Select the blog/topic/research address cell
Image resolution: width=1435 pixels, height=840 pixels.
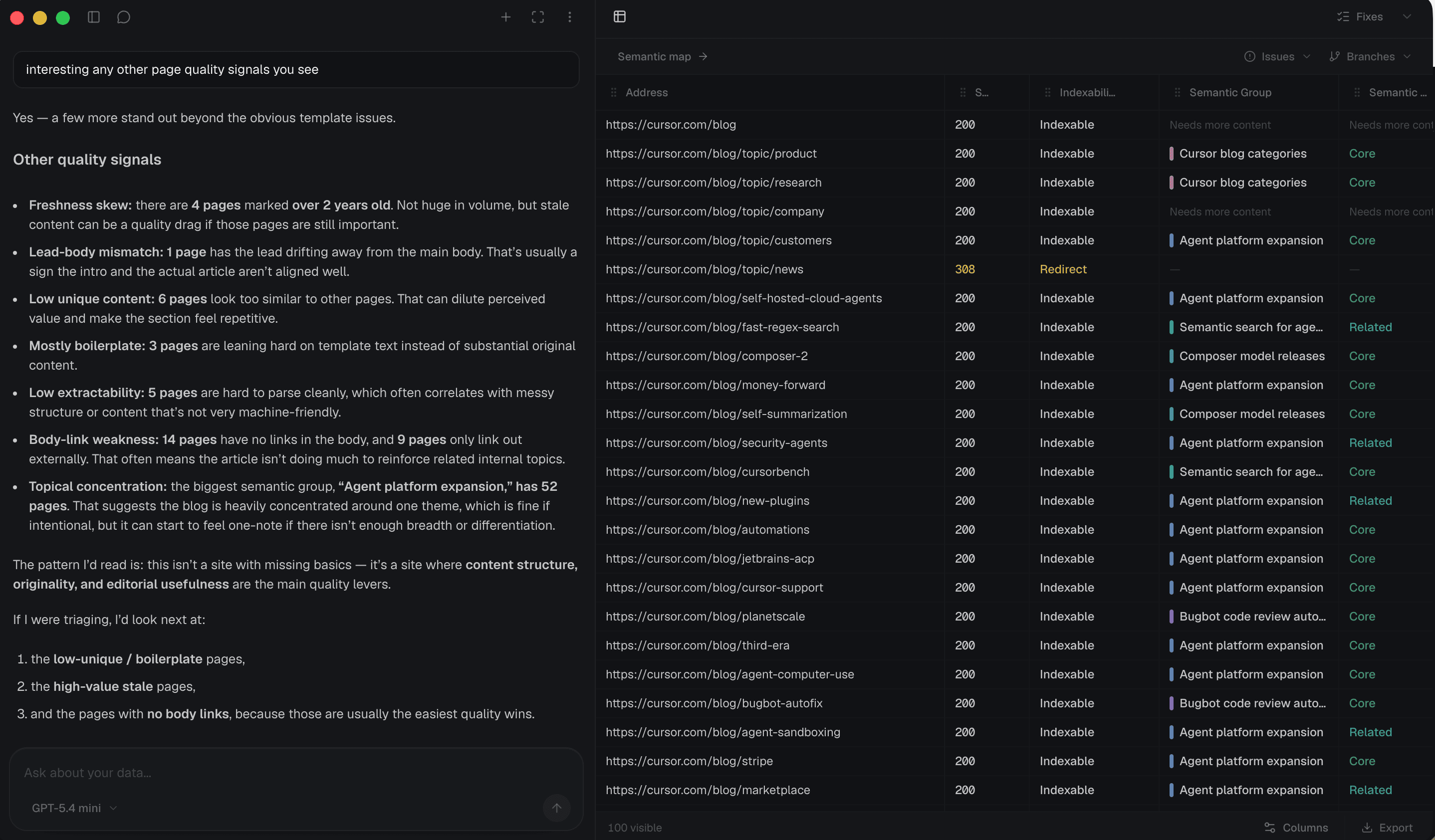pos(714,183)
